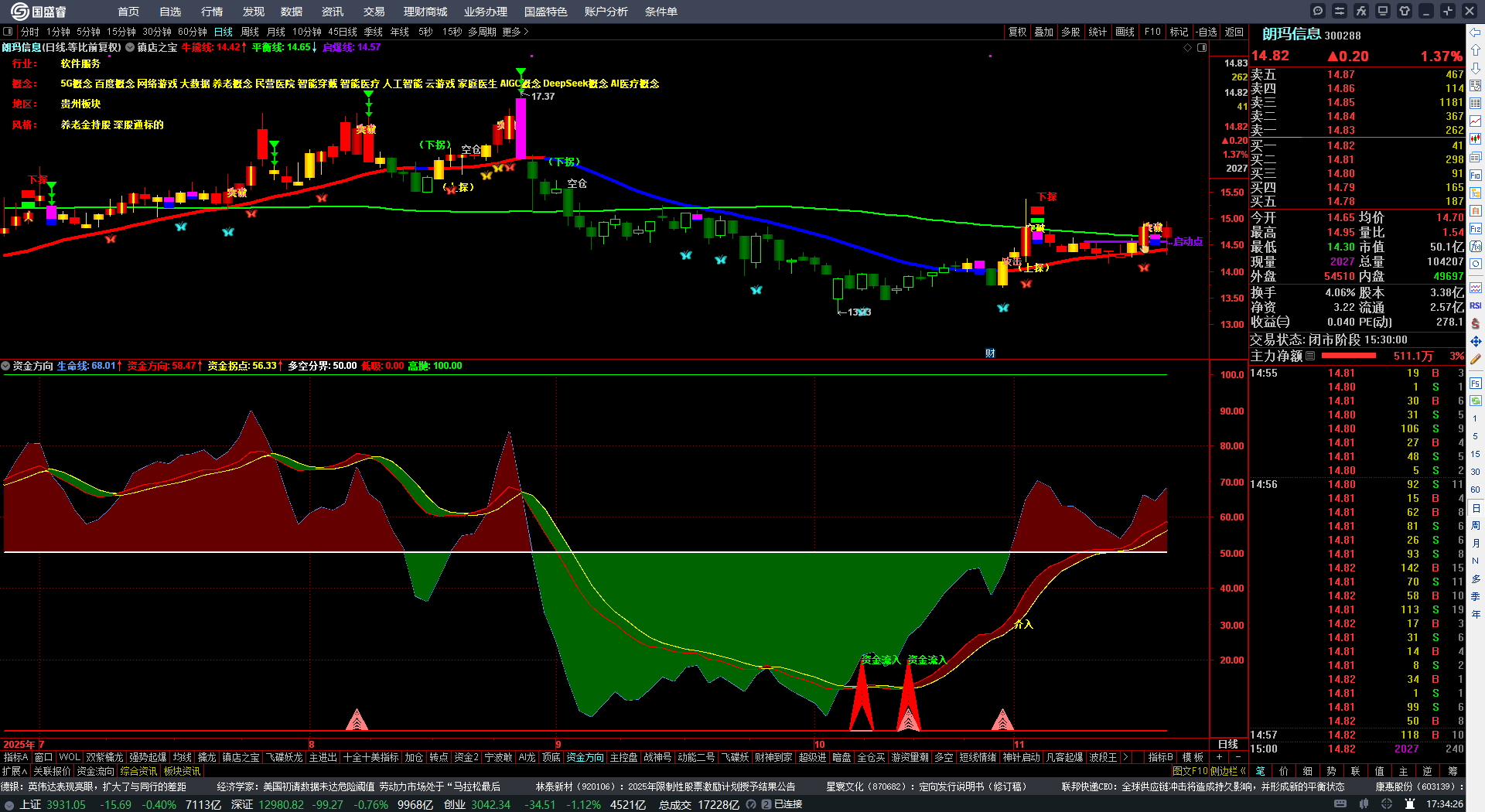Image resolution: width=1485 pixels, height=812 pixels.
Task: Toggle the 标记 mark button
Action: [x=1179, y=32]
